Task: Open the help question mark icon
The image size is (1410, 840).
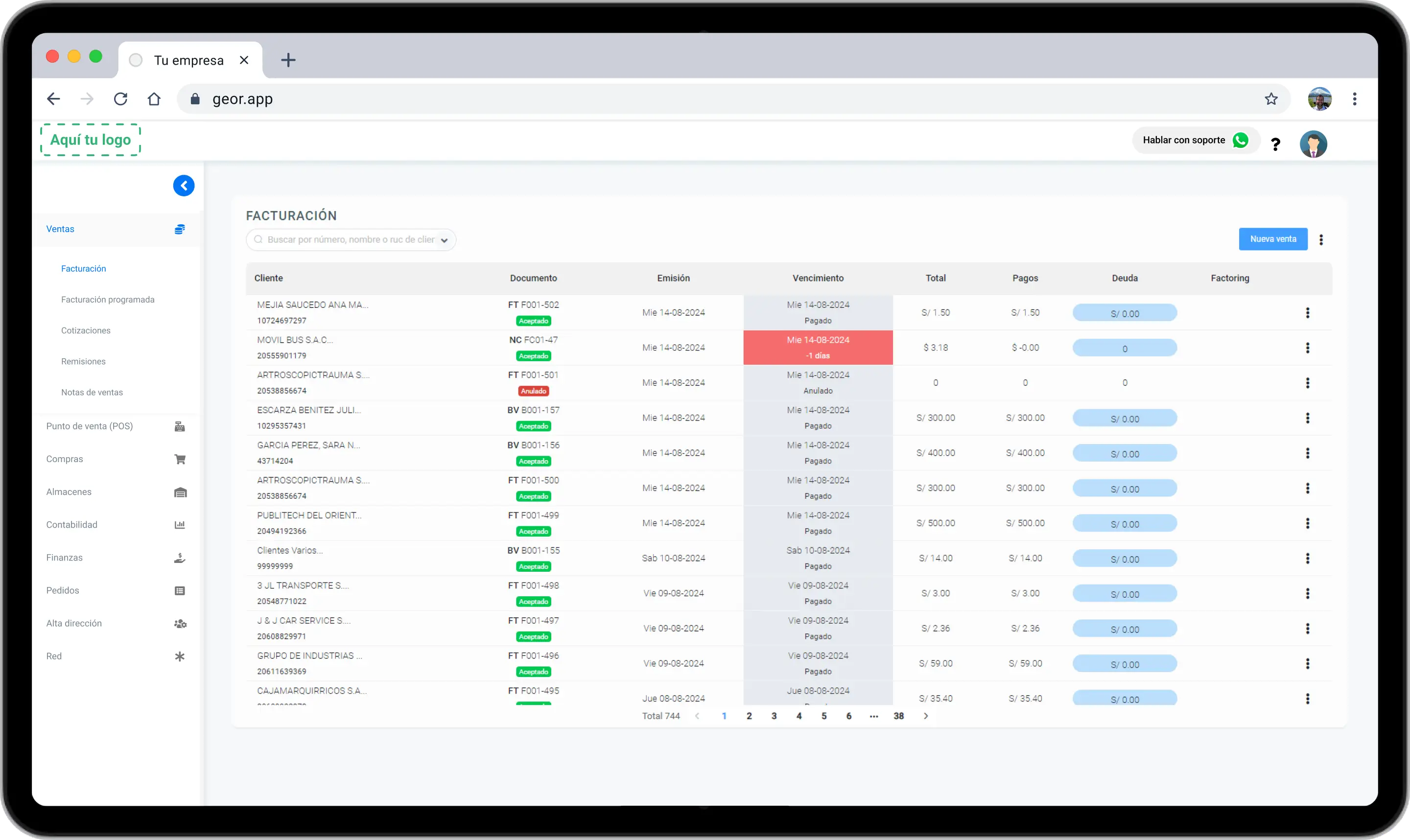Action: click(1275, 144)
